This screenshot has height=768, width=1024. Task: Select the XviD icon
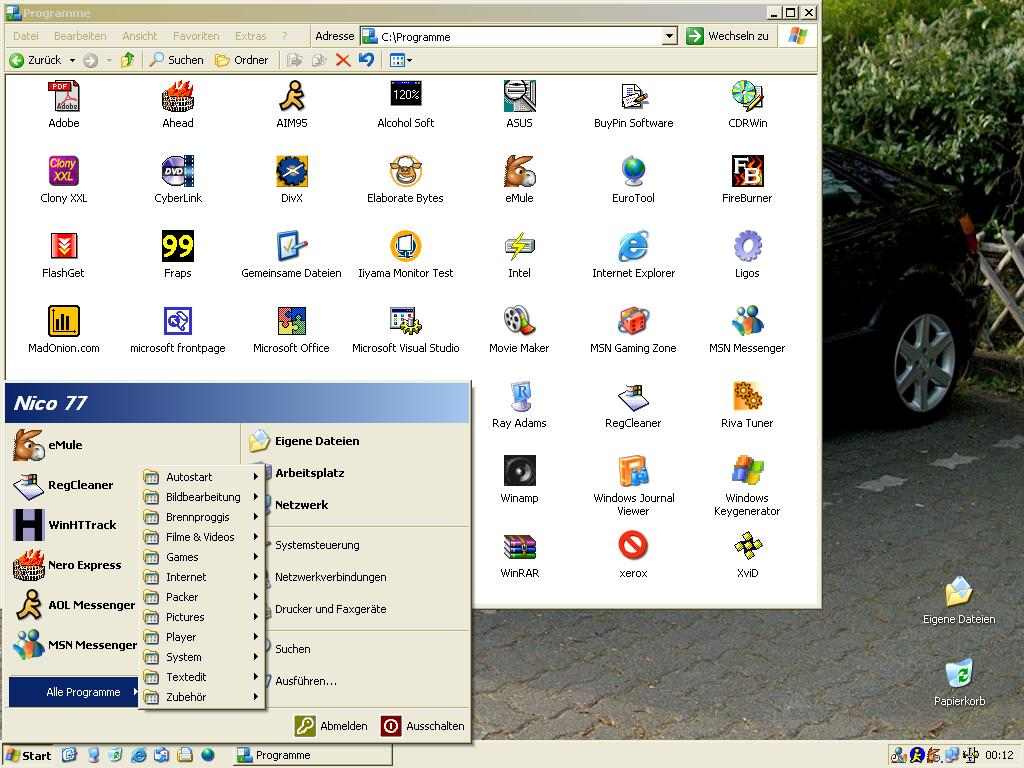(747, 546)
